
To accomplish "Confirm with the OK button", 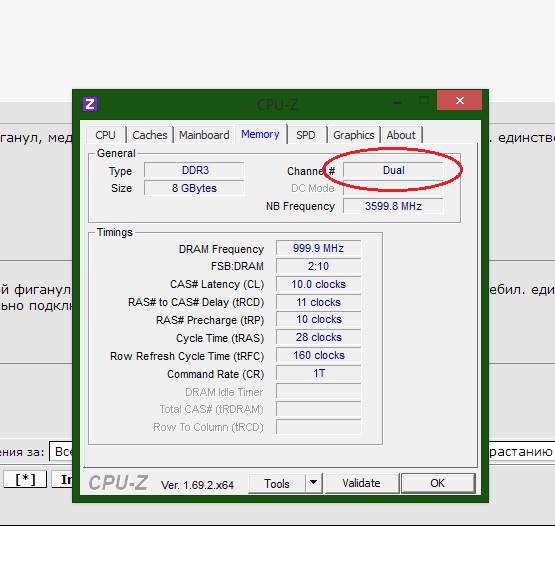I will (438, 483).
